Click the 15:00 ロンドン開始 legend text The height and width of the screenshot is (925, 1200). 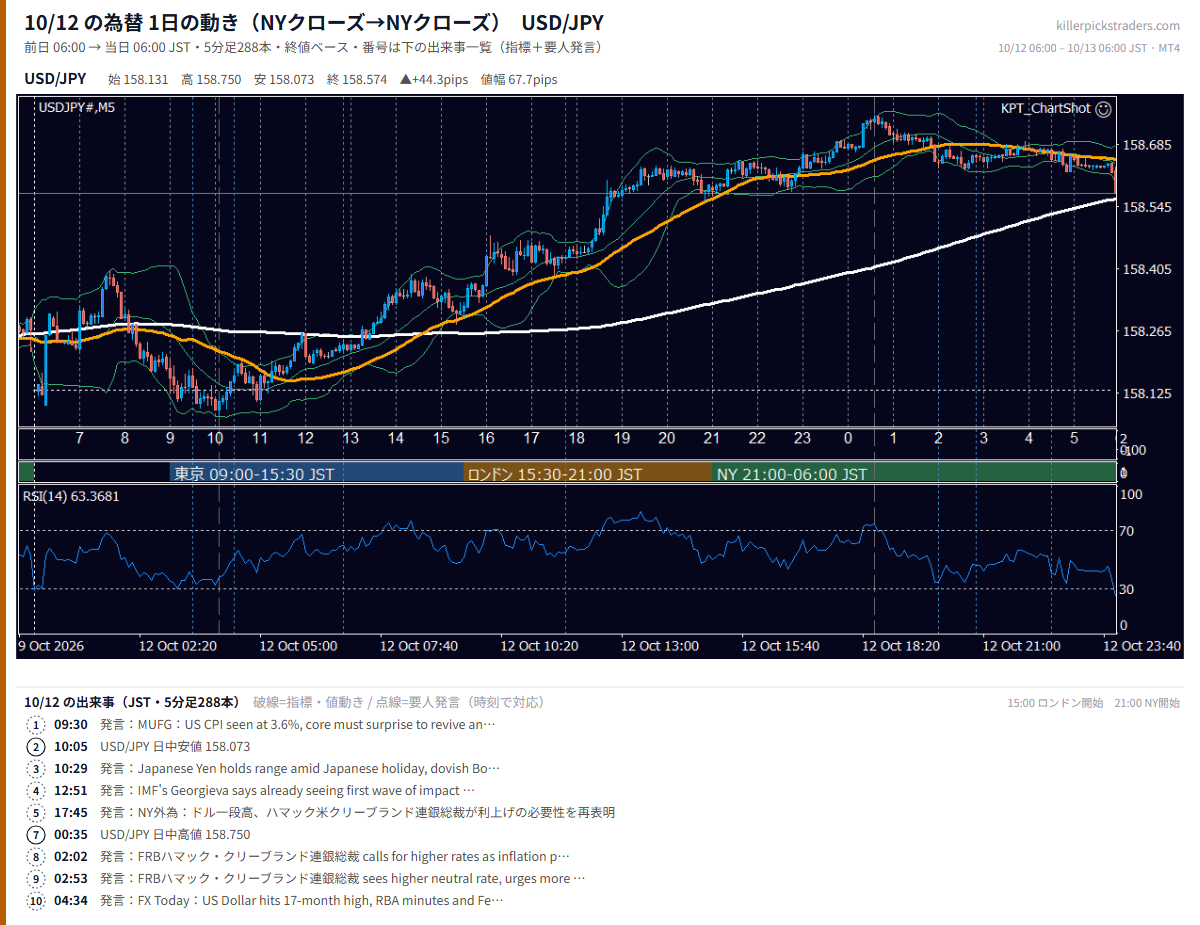(x=1056, y=703)
